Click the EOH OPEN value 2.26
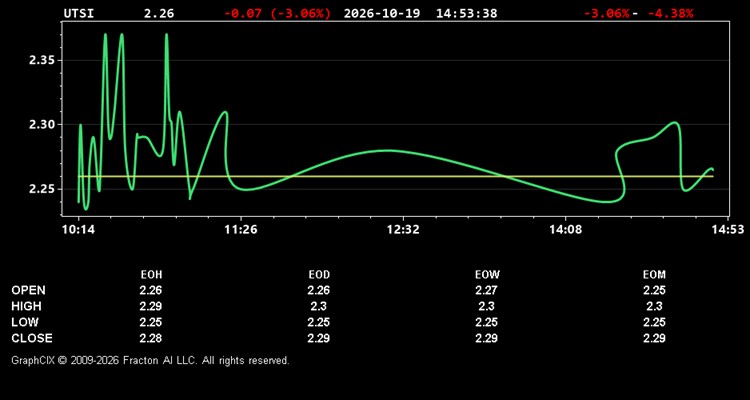 point(151,290)
